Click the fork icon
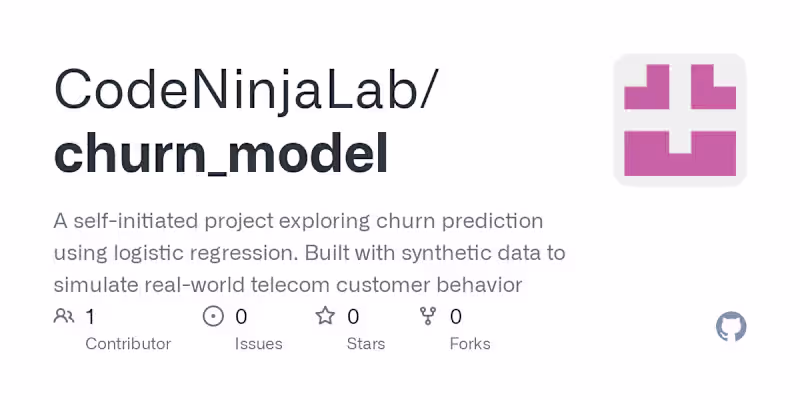 pyautogui.click(x=428, y=317)
